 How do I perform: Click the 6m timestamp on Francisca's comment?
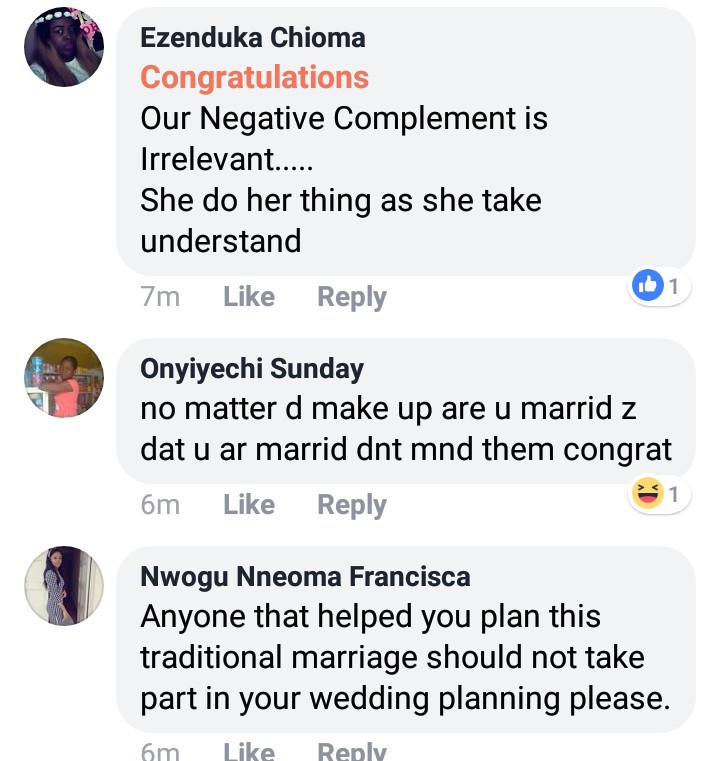[x=160, y=751]
